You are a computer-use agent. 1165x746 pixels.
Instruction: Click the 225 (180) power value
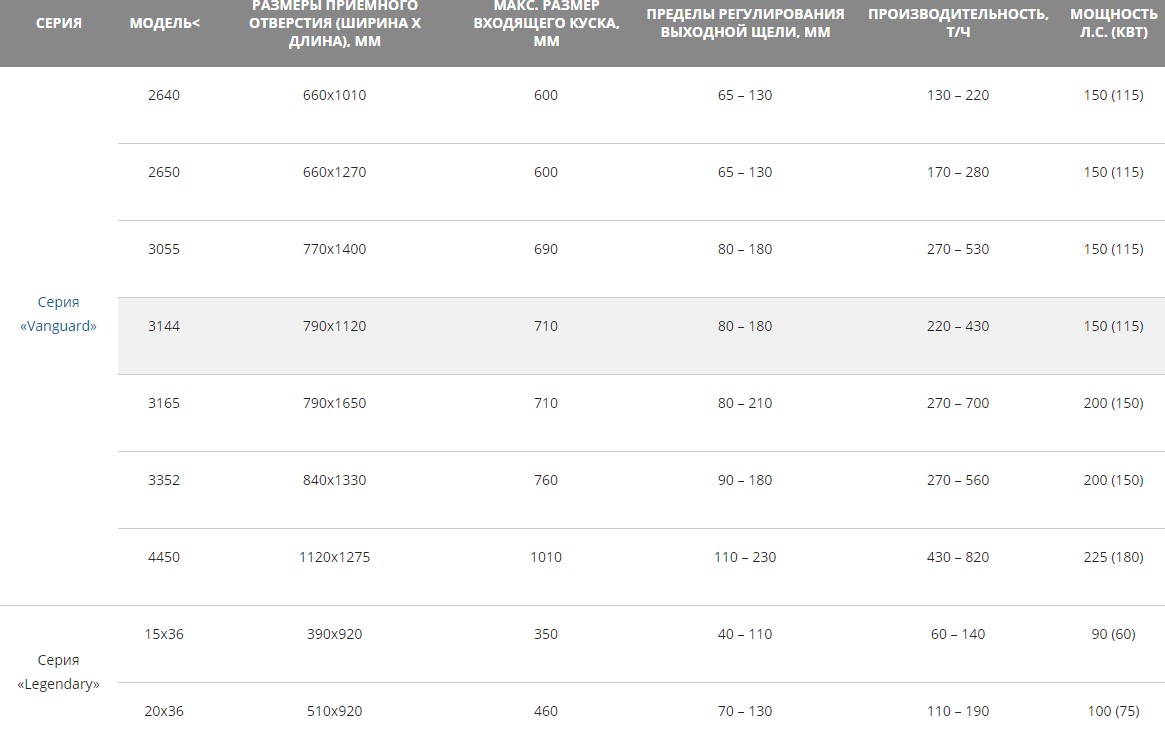(1113, 557)
